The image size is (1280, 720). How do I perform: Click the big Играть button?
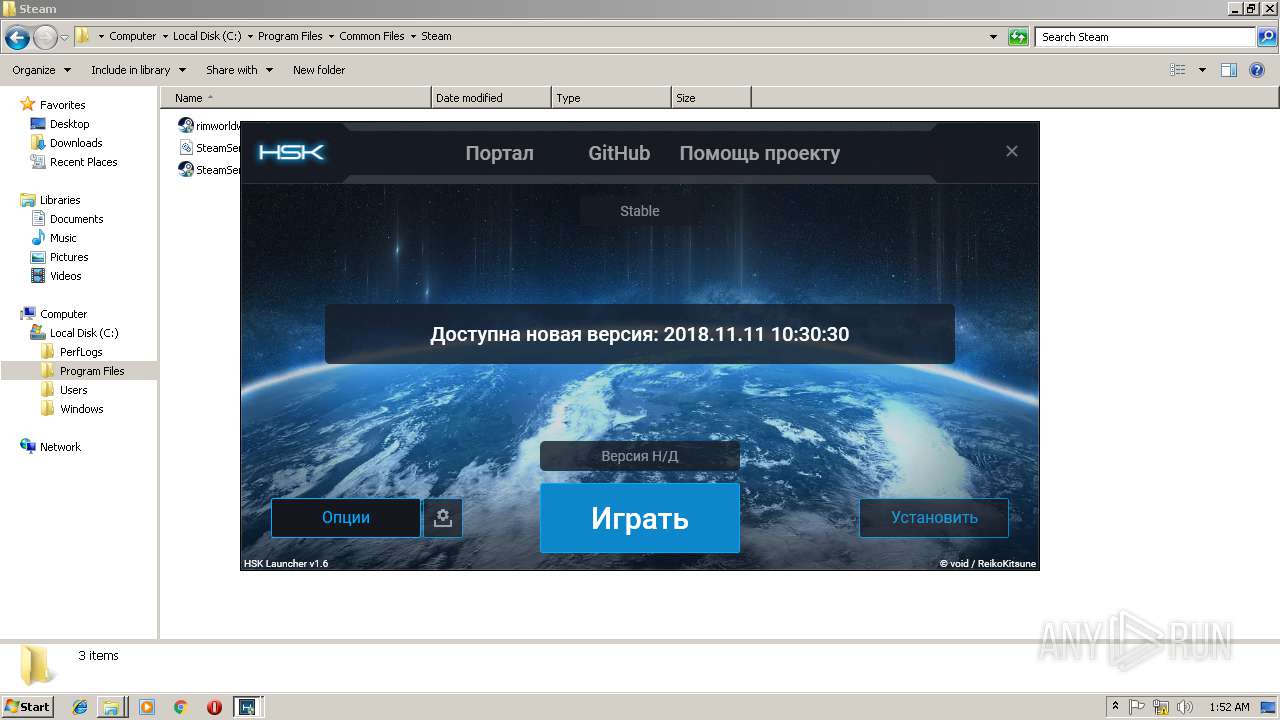coord(640,518)
